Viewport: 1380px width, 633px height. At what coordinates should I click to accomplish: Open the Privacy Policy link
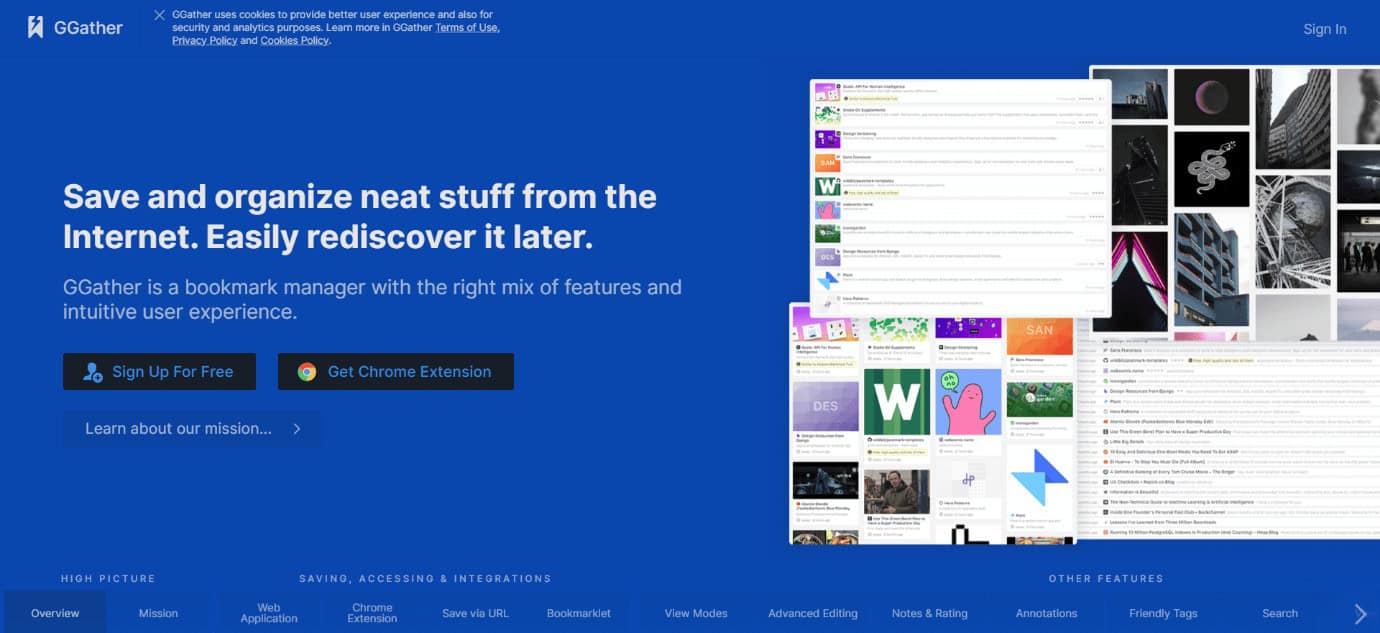coord(205,41)
